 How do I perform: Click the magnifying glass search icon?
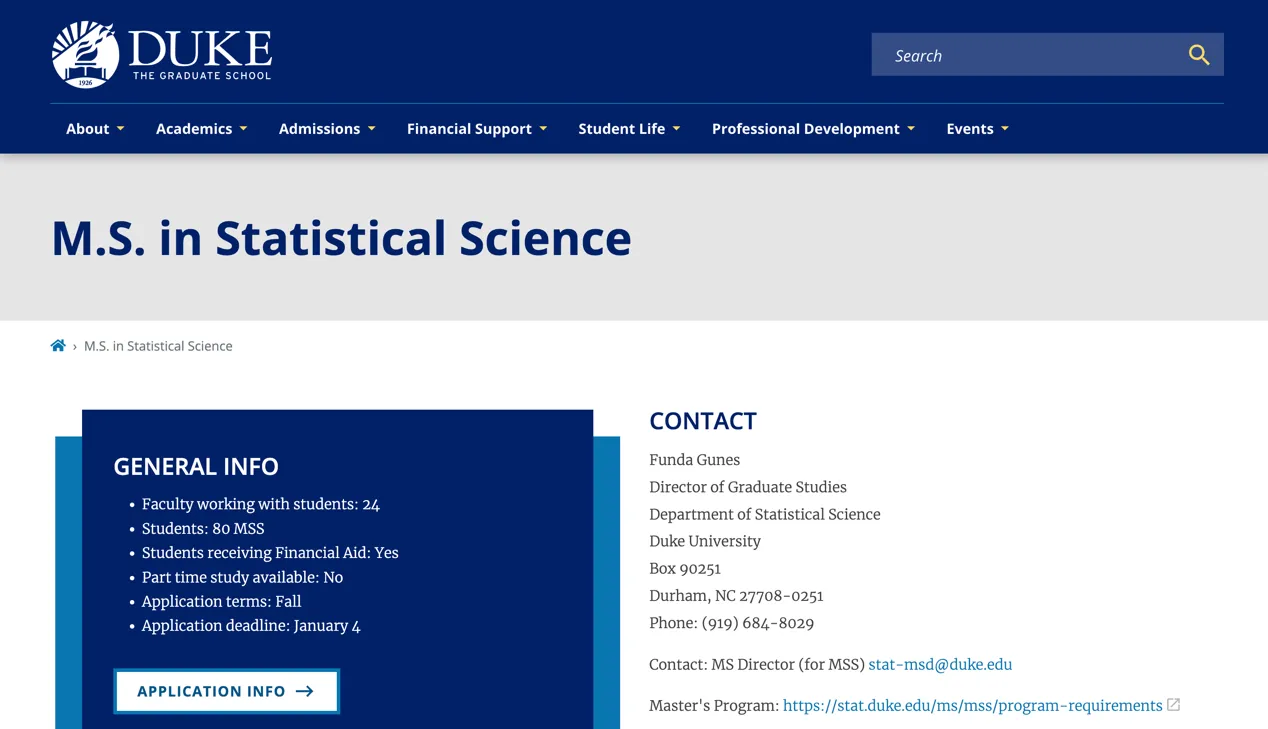[1198, 55]
